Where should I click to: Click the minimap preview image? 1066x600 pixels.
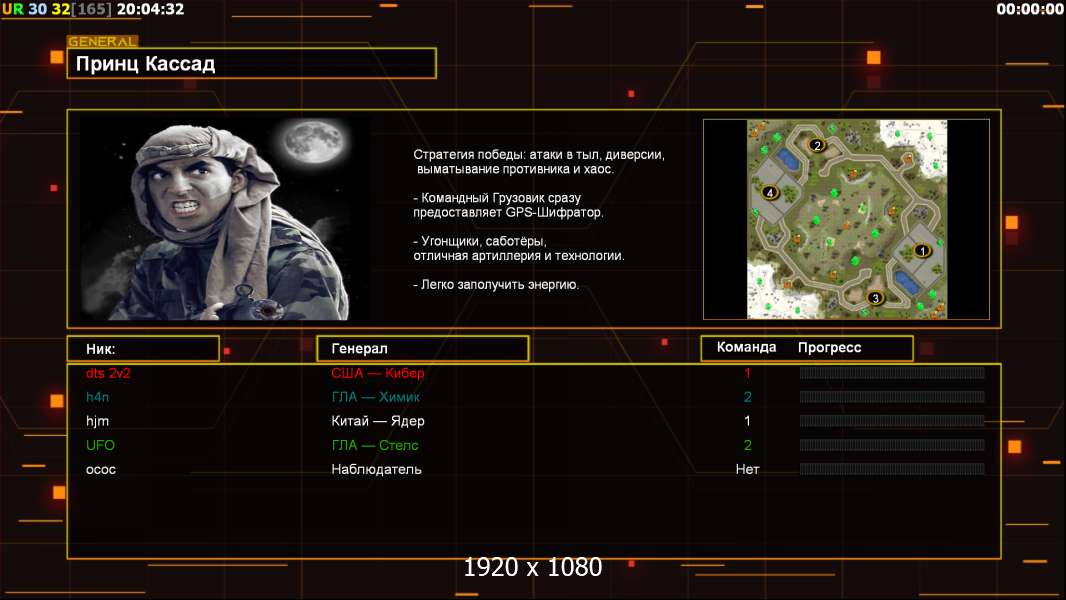coord(846,219)
